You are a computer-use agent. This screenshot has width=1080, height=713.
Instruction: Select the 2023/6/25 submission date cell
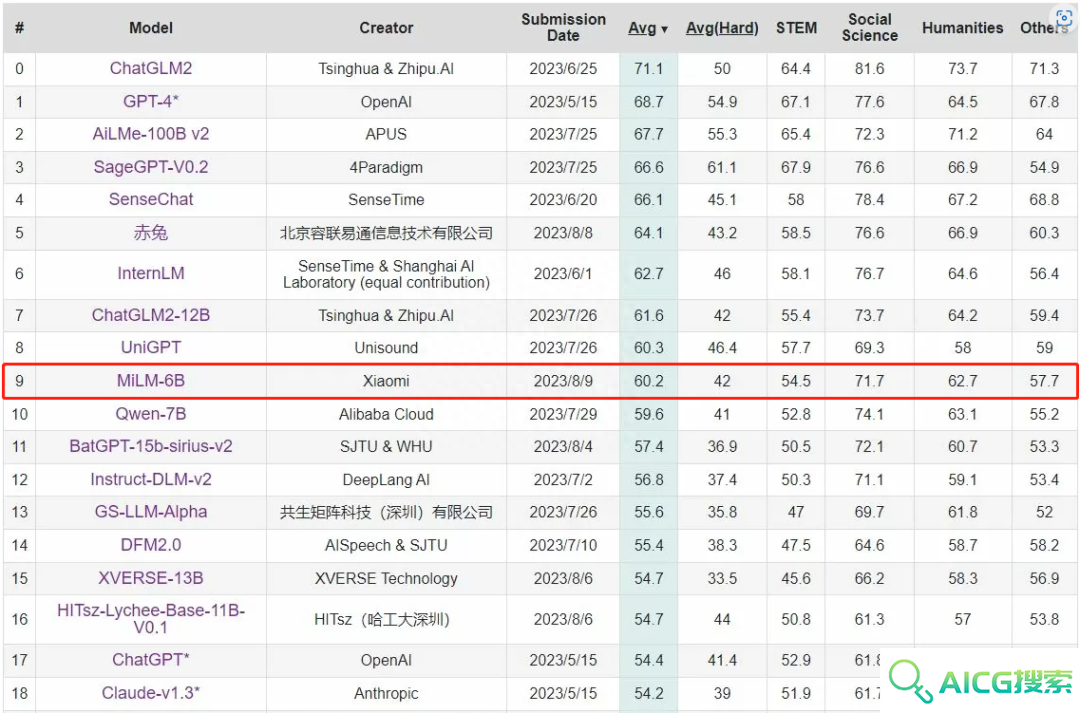click(563, 68)
